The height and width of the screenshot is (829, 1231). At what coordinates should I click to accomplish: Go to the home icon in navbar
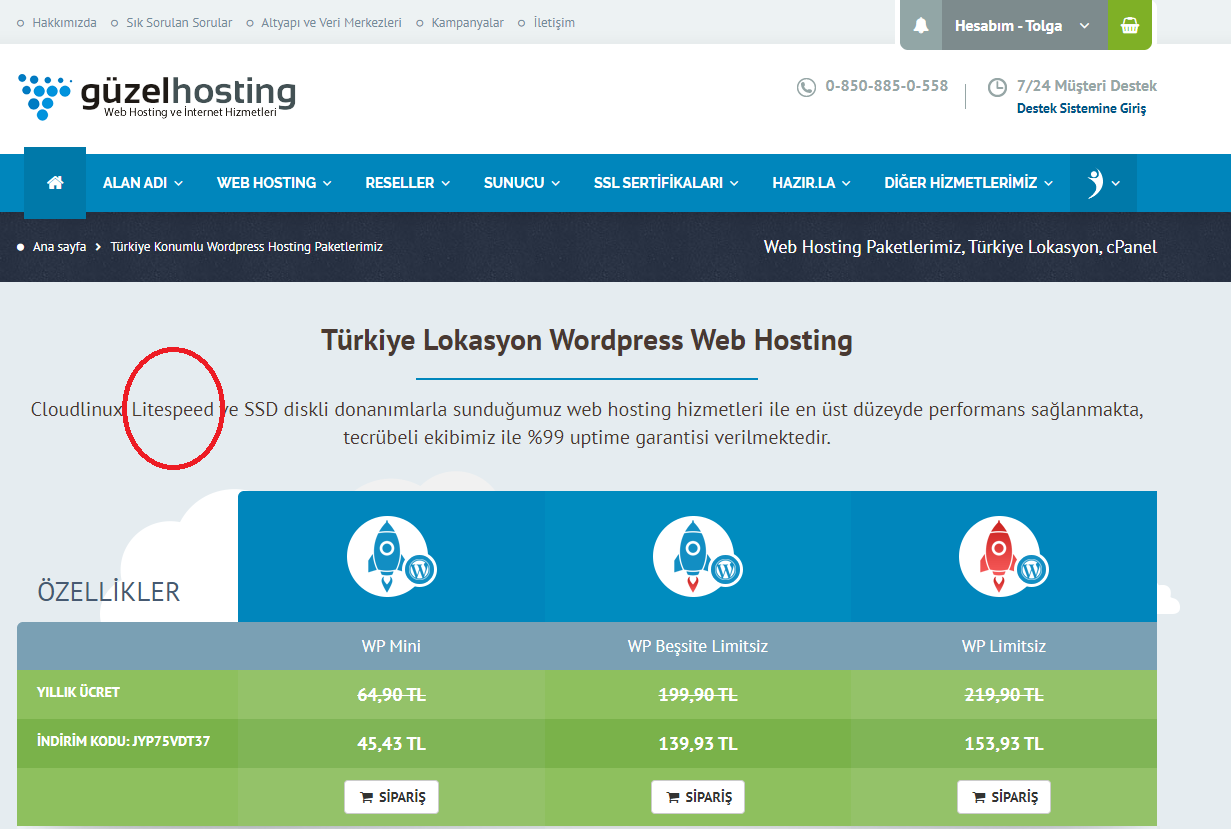[x=55, y=183]
